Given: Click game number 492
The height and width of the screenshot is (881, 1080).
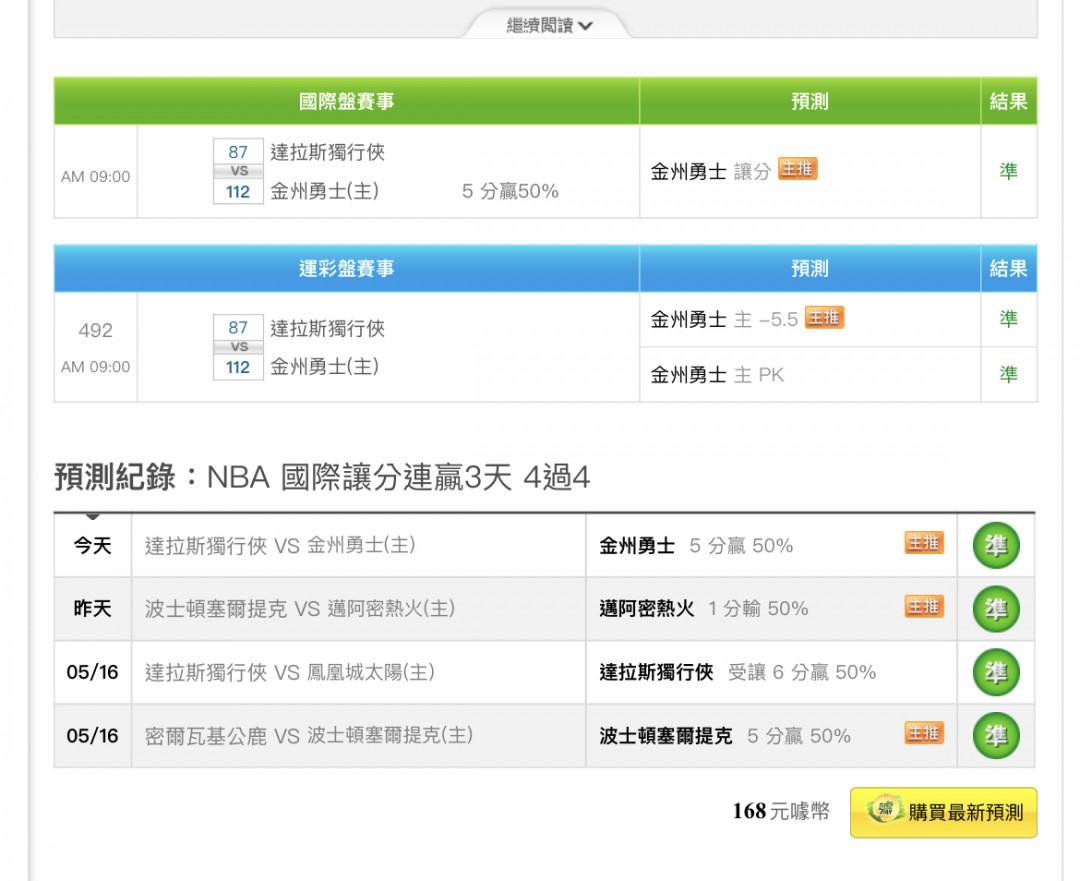Looking at the screenshot, I should tap(95, 330).
